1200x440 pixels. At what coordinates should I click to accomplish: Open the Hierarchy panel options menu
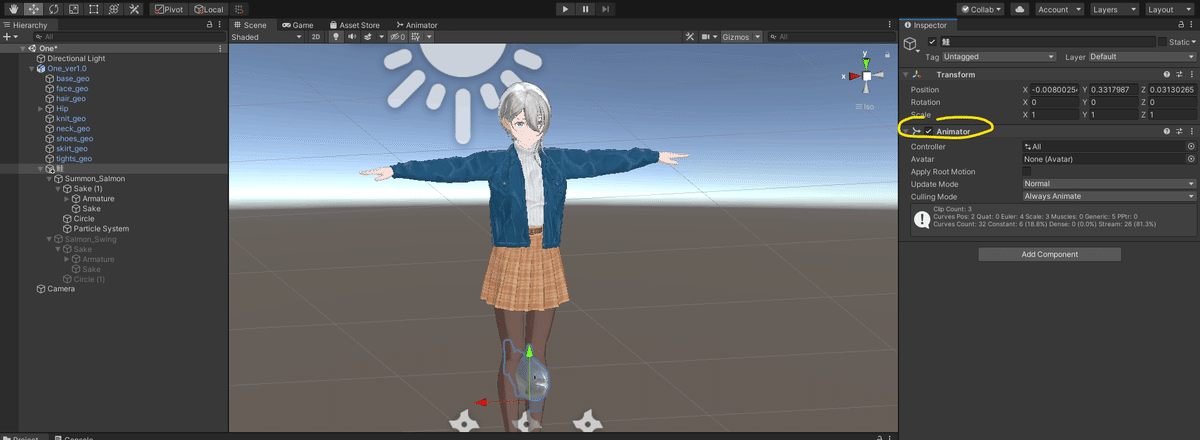click(x=220, y=24)
